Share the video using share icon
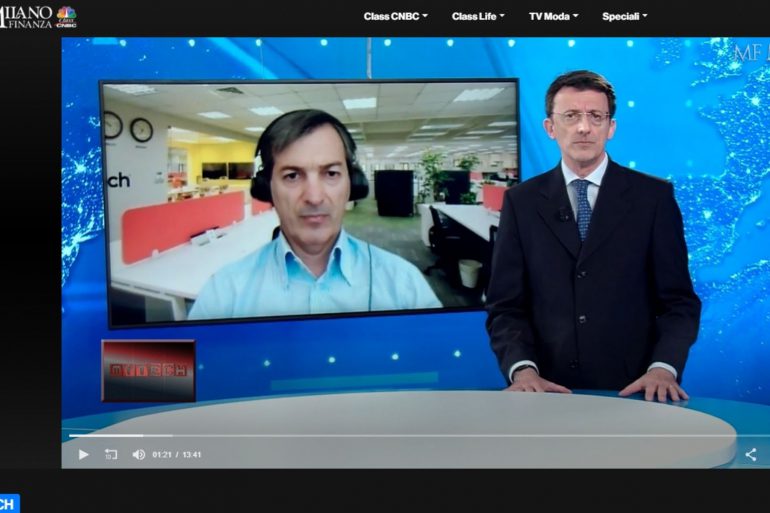Screen dimensions: 770x513 (750, 455)
